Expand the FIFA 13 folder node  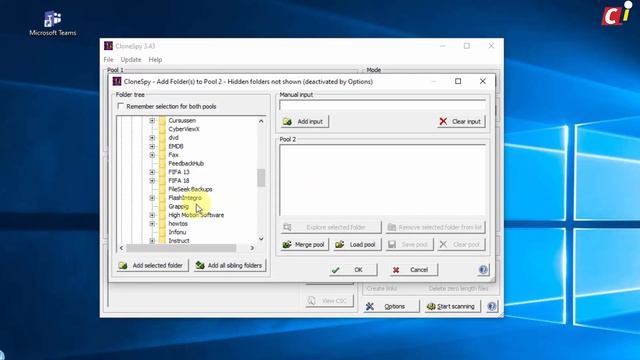[152, 172]
